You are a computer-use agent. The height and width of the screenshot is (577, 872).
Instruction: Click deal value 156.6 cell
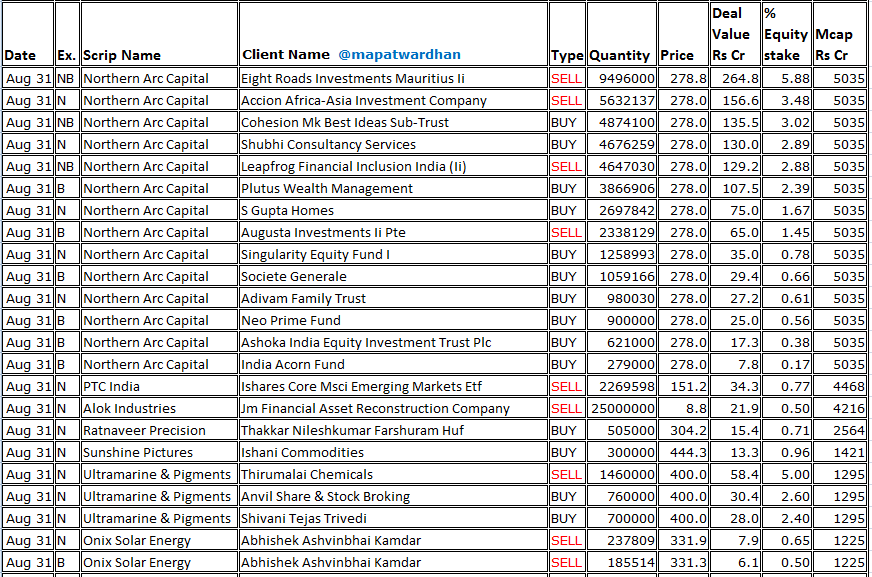[x=735, y=101]
